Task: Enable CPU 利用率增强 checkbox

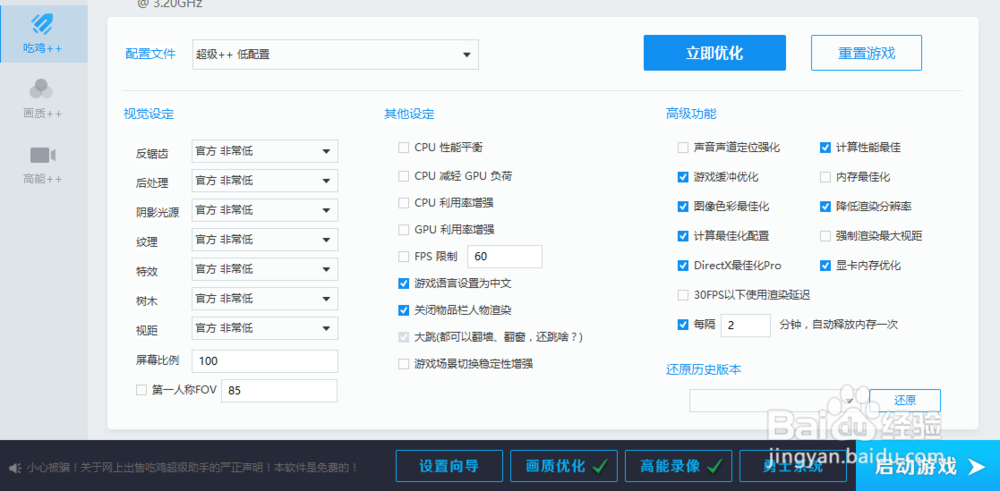Action: (403, 203)
